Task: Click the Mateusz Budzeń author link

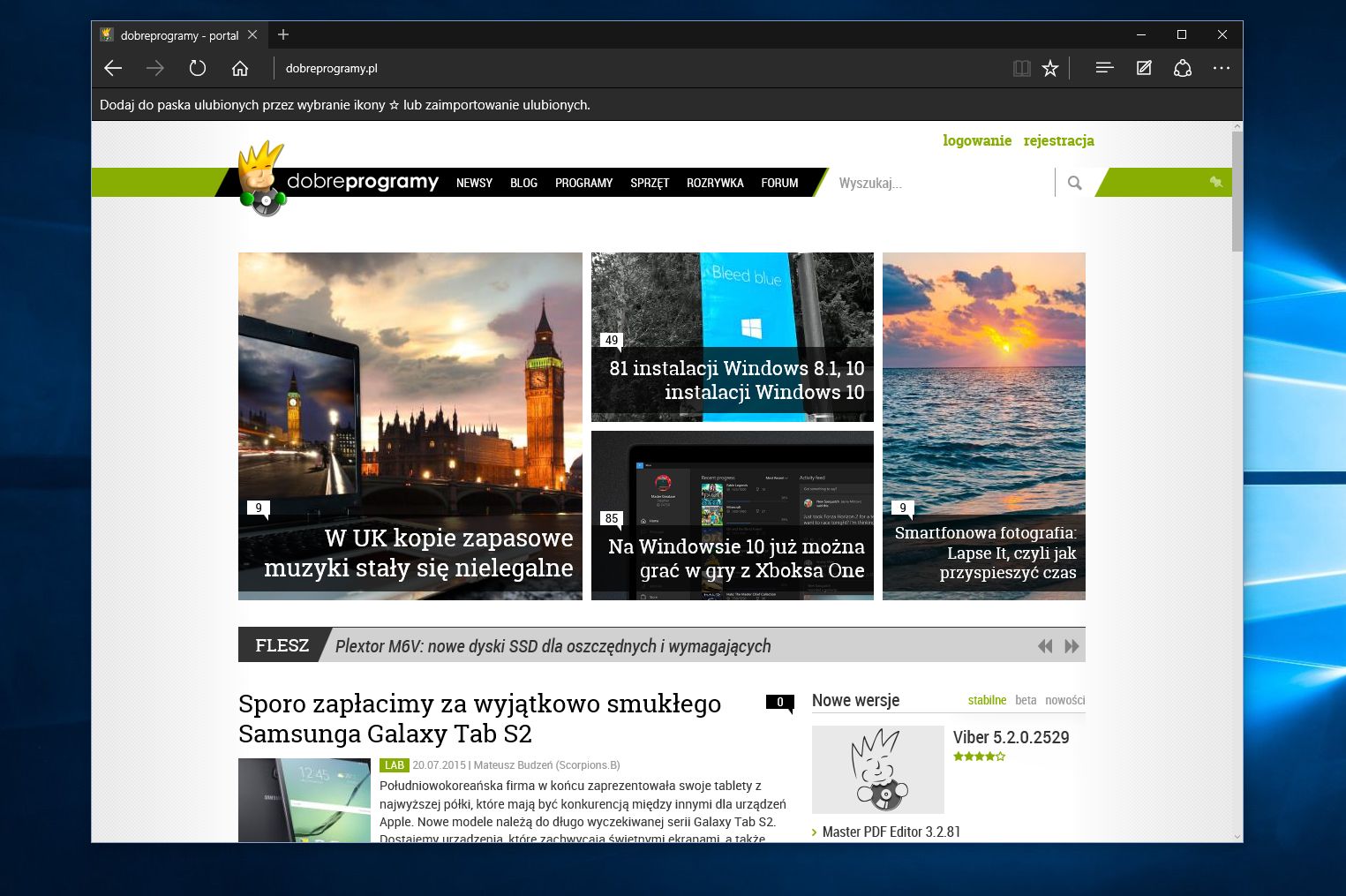Action: (547, 765)
